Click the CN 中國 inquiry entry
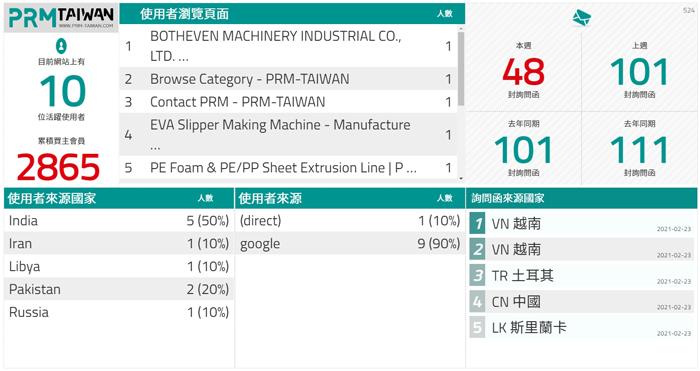This screenshot has width=700, height=371. coord(581,302)
